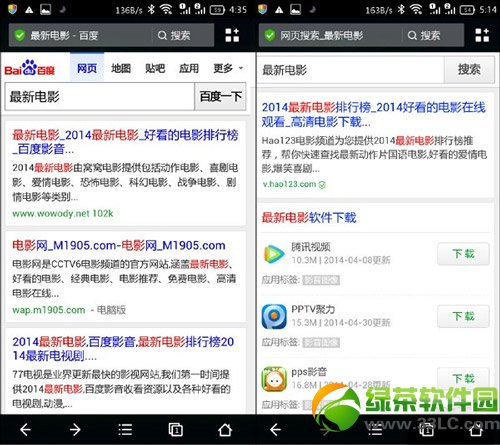500x445 pixels.
Task: Tap the pps影音 app name
Action: 309,372
